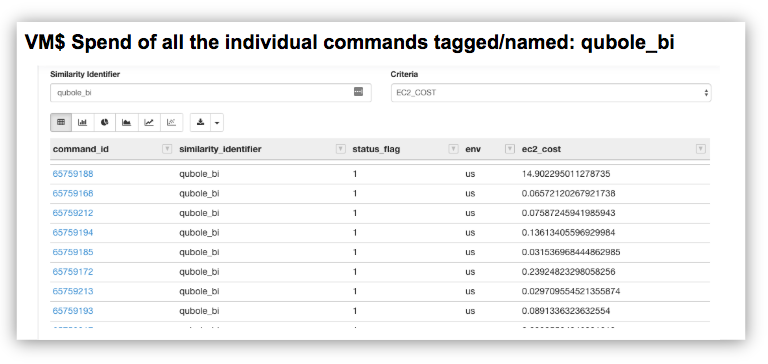Image resolution: width=768 pixels, height=364 pixels.
Task: Open the Criteria EC2_COST dropdown
Action: (x=551, y=93)
